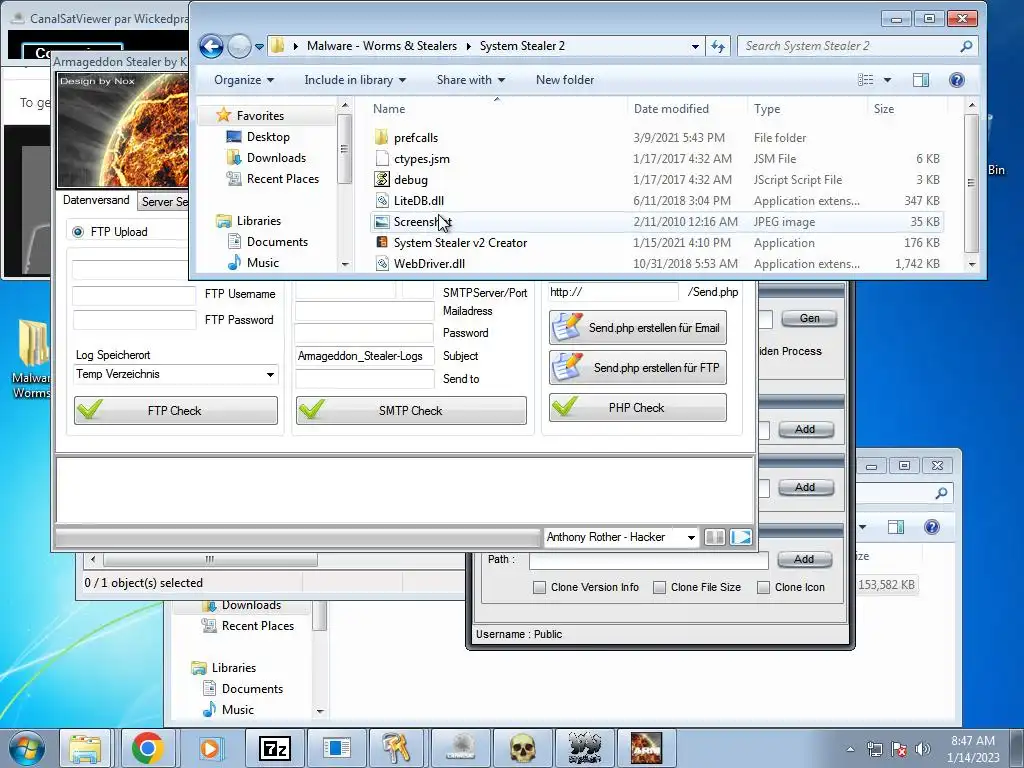
Task: Select the prefcalls folder icon
Action: coord(383,138)
